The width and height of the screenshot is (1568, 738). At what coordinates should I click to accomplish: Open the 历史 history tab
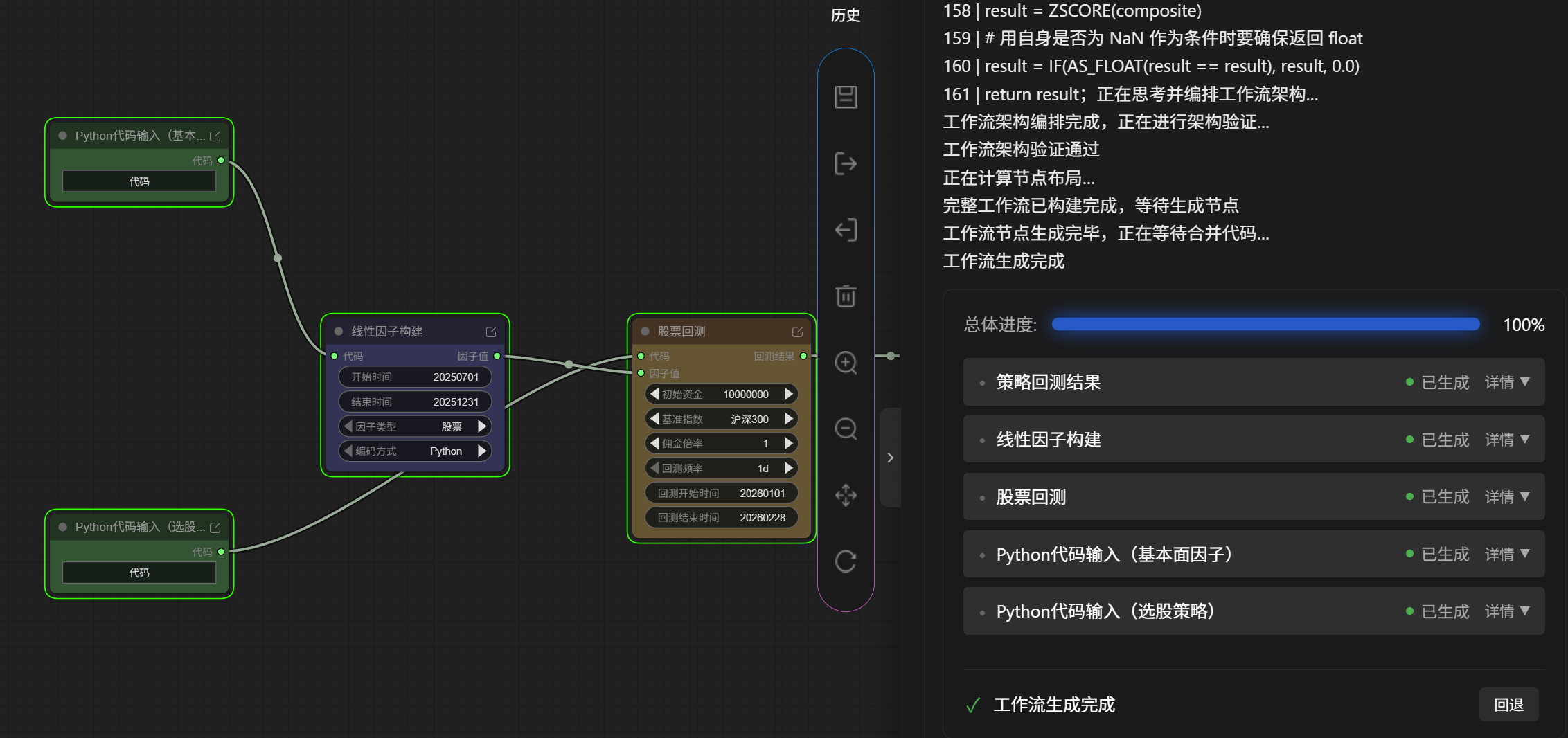(x=846, y=15)
